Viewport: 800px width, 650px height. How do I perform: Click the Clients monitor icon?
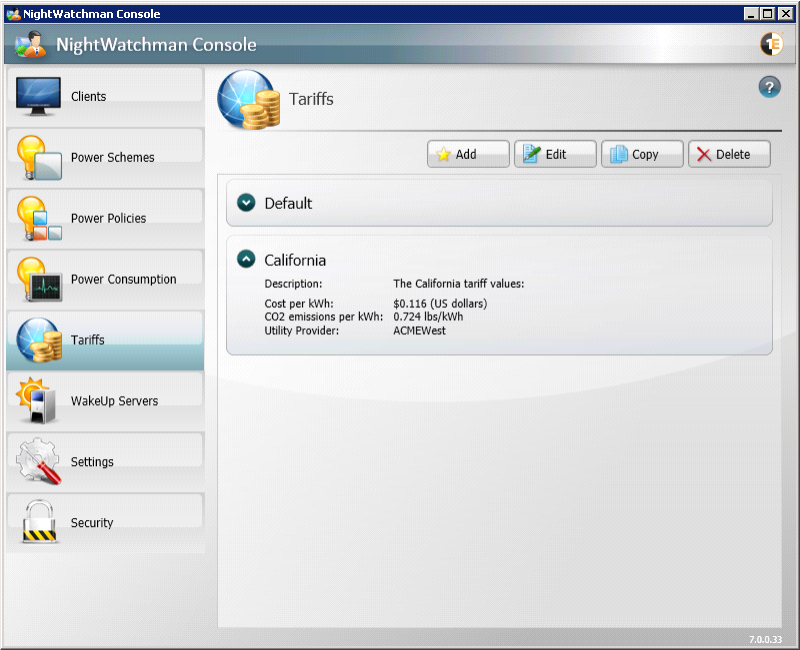pyautogui.click(x=39, y=97)
